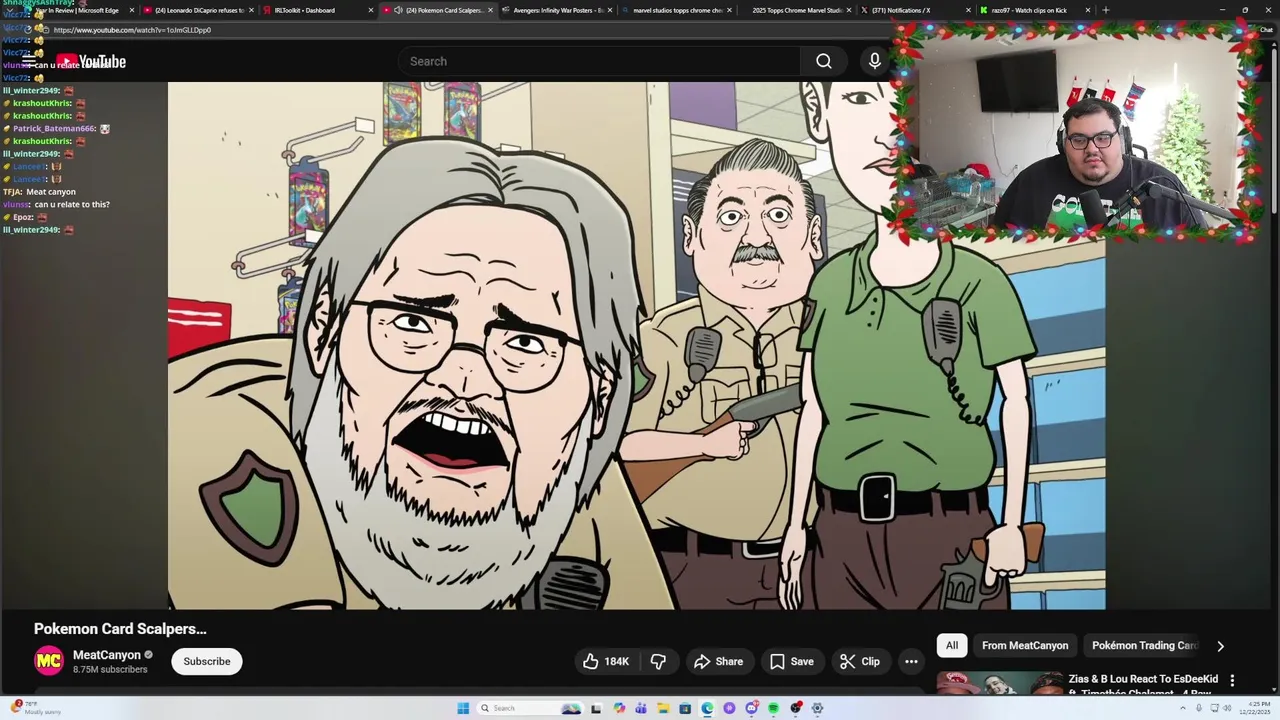Click the dislike thumbs-down button
Screen dimensions: 1280x720
(x=658, y=661)
